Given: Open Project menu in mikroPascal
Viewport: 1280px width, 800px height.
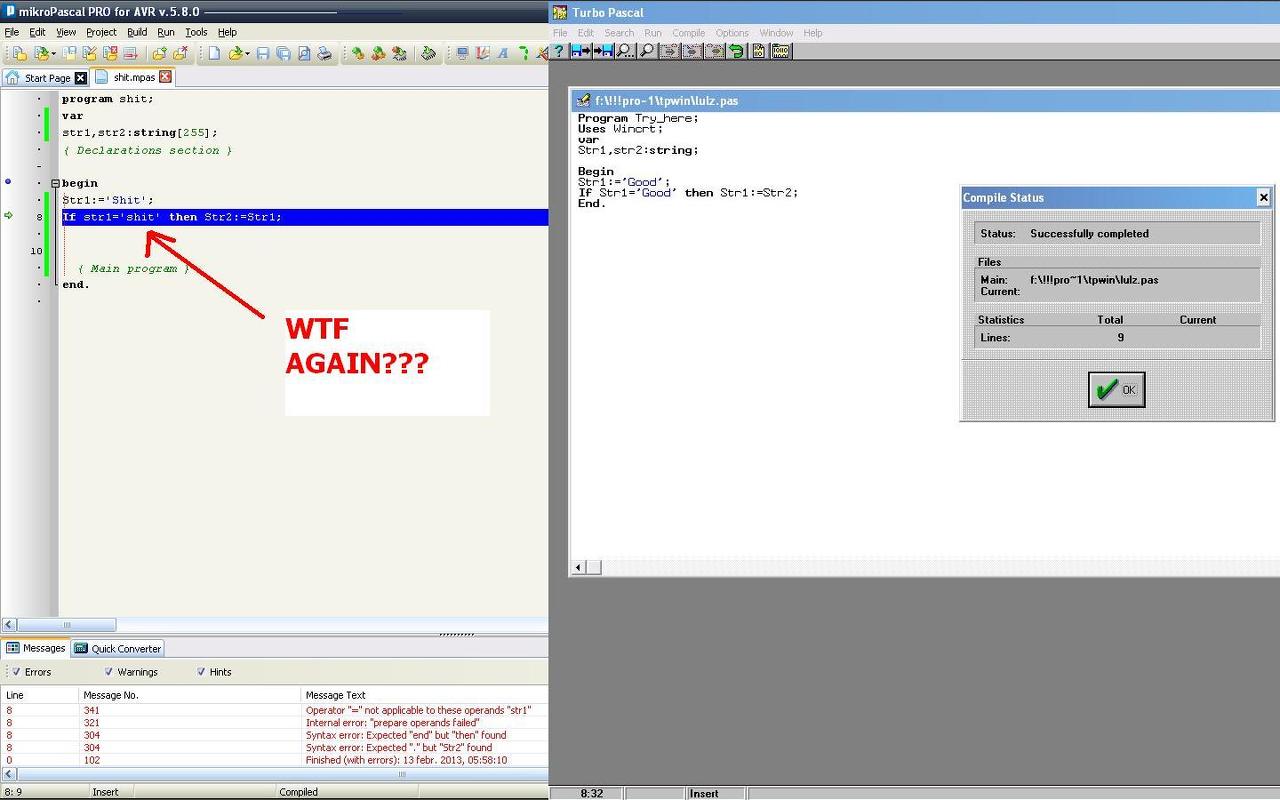Looking at the screenshot, I should [101, 32].
